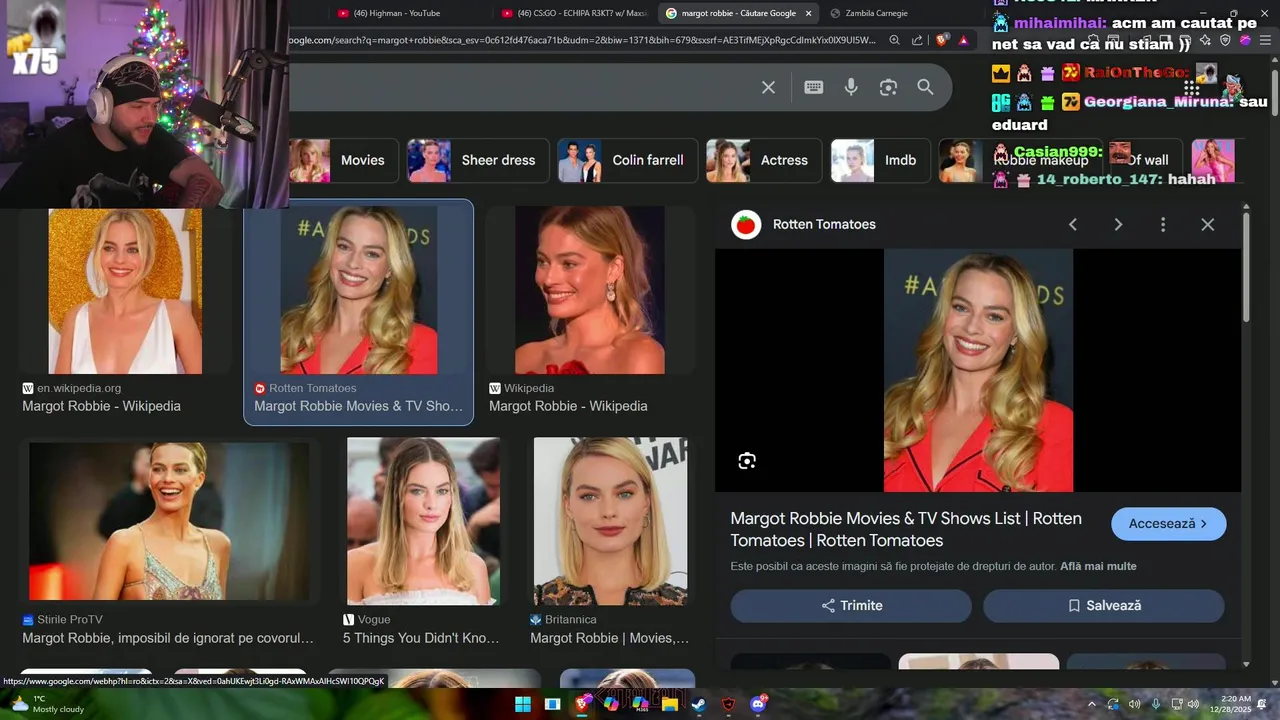Click the browser address bar URL
This screenshot has height=720, width=1280.
click(580, 40)
